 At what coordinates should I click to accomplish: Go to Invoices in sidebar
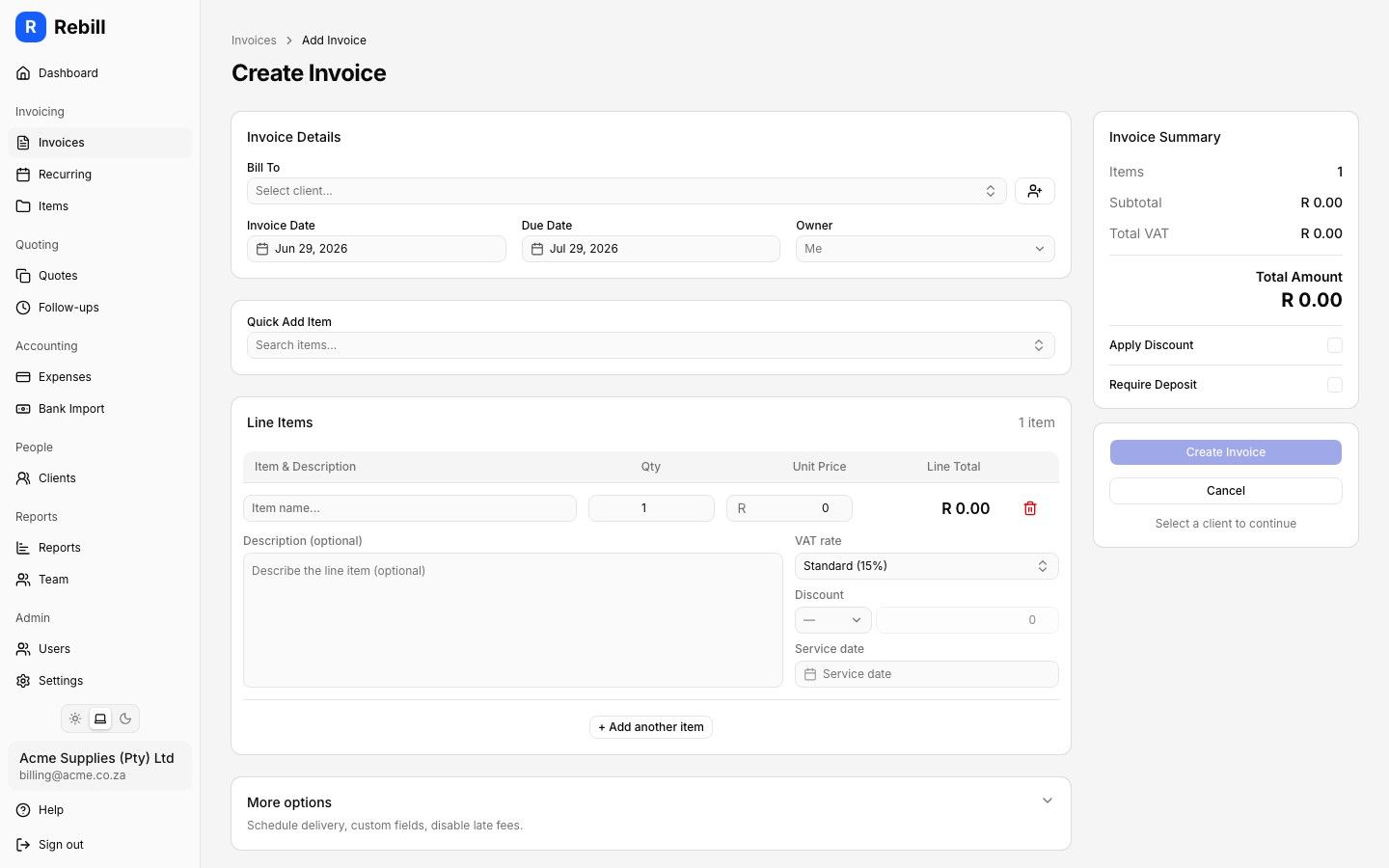[99, 143]
